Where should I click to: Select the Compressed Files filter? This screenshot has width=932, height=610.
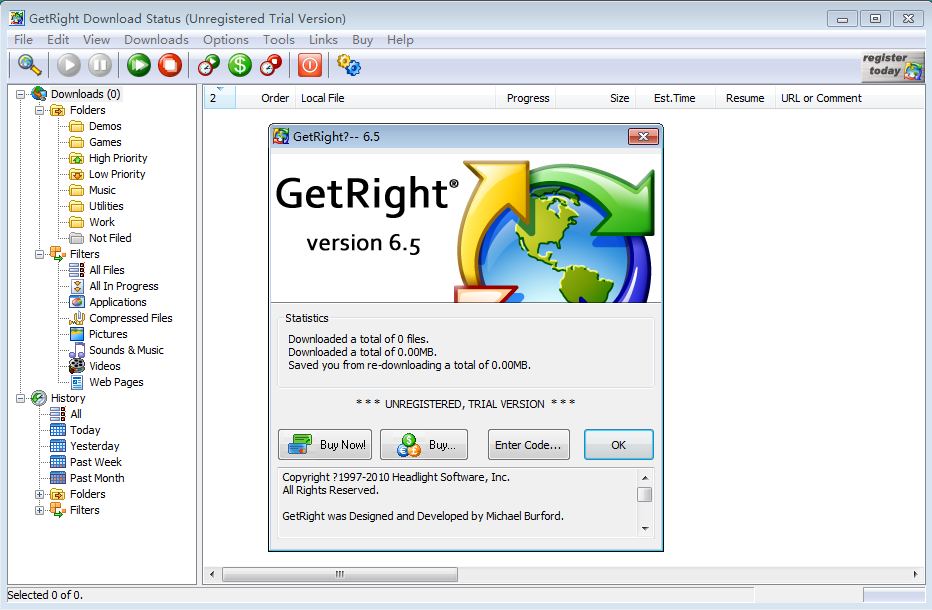[131, 319]
